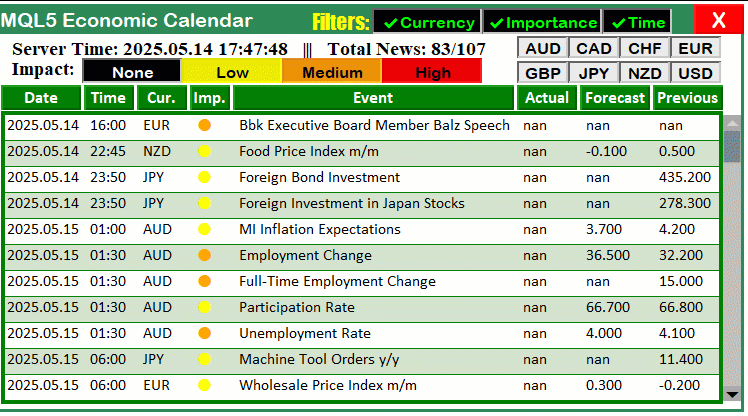Click the Event column header
748x416 pixels.
[x=373, y=98]
